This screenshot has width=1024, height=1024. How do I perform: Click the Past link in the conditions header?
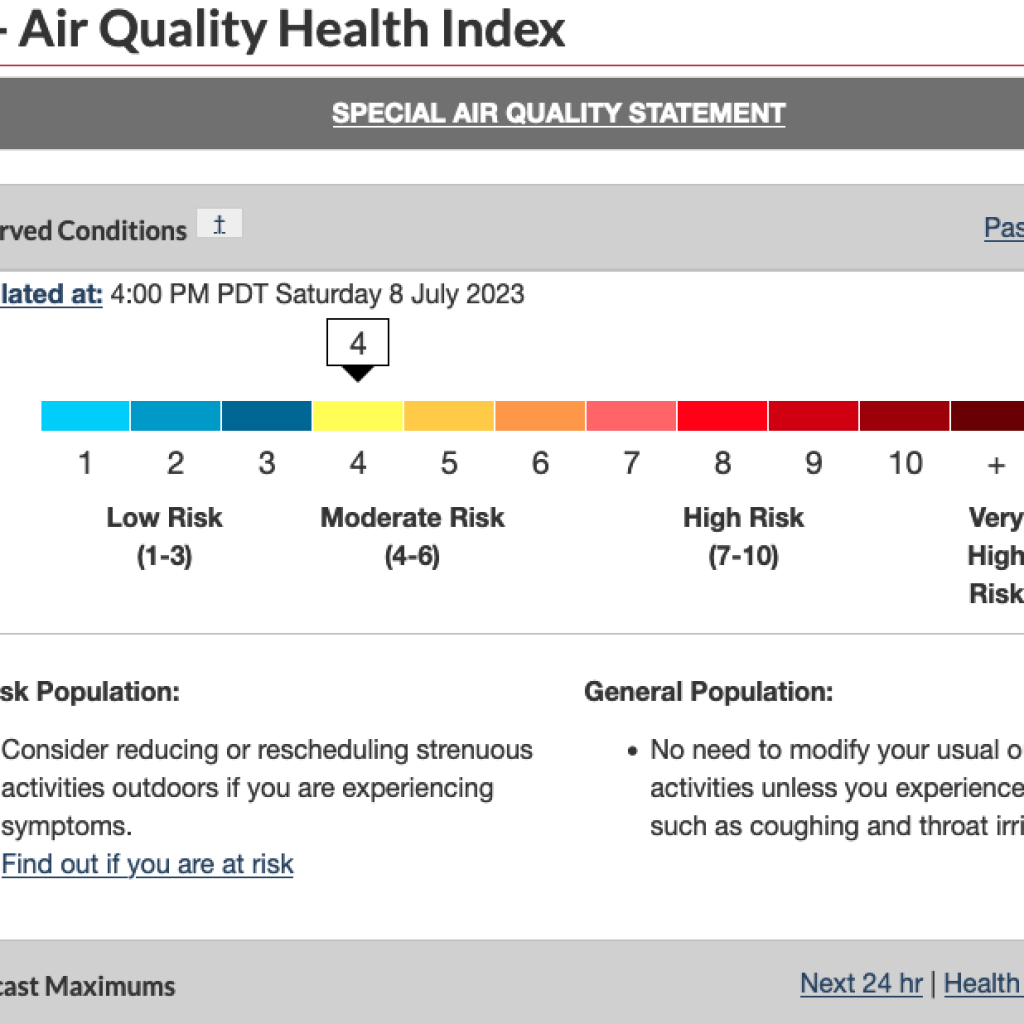(1003, 228)
